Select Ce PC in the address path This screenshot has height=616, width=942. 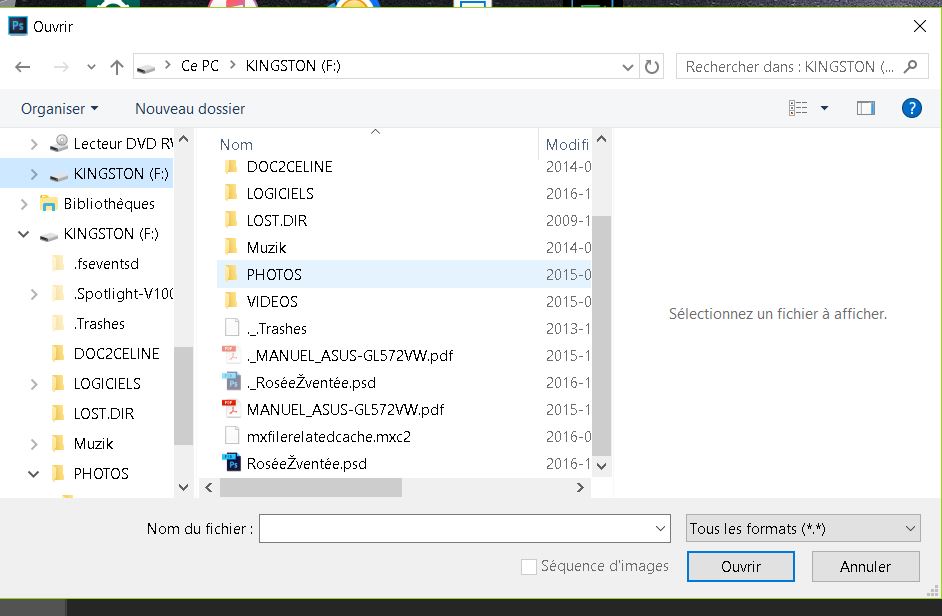point(199,66)
